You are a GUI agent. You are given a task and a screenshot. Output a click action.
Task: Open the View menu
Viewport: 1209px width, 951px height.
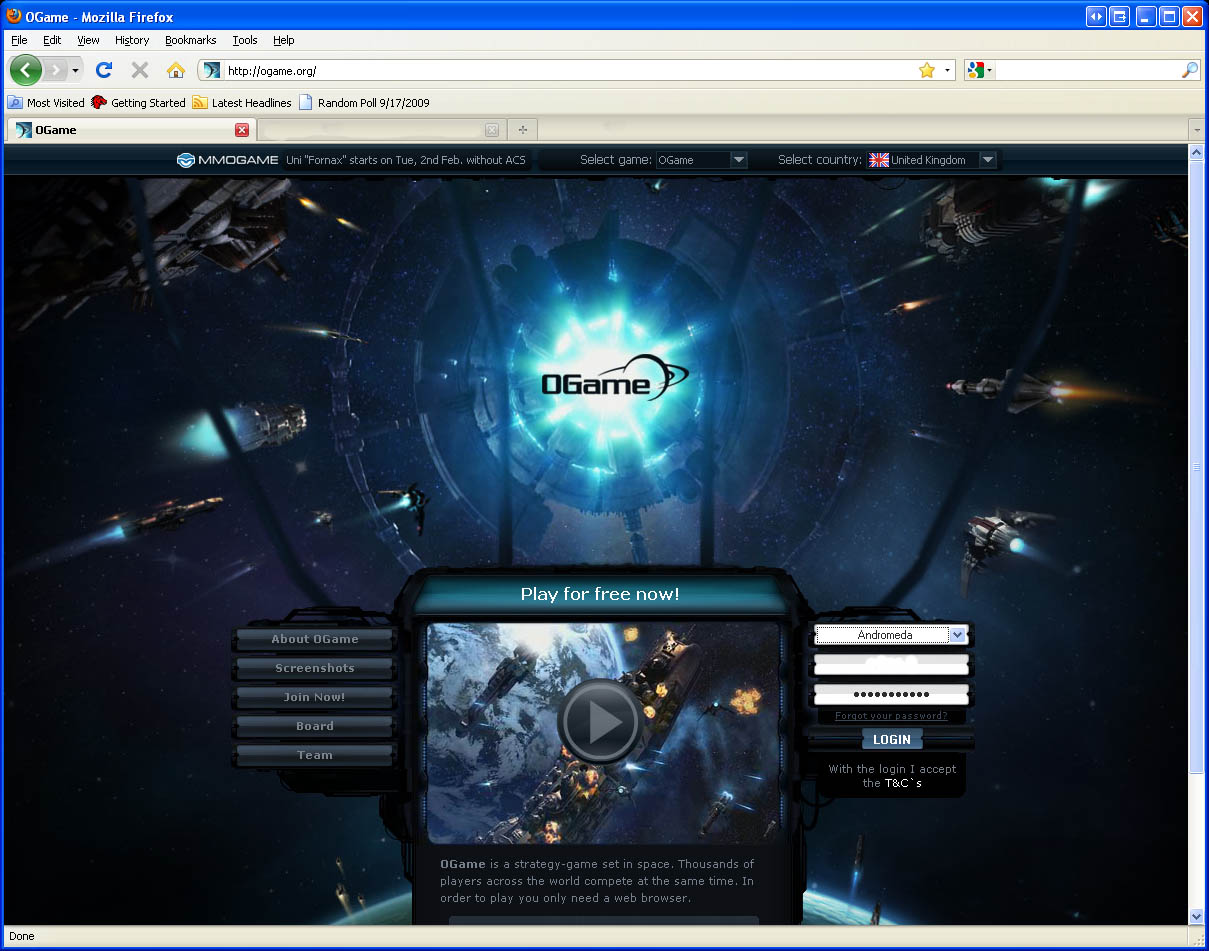pyautogui.click(x=88, y=40)
